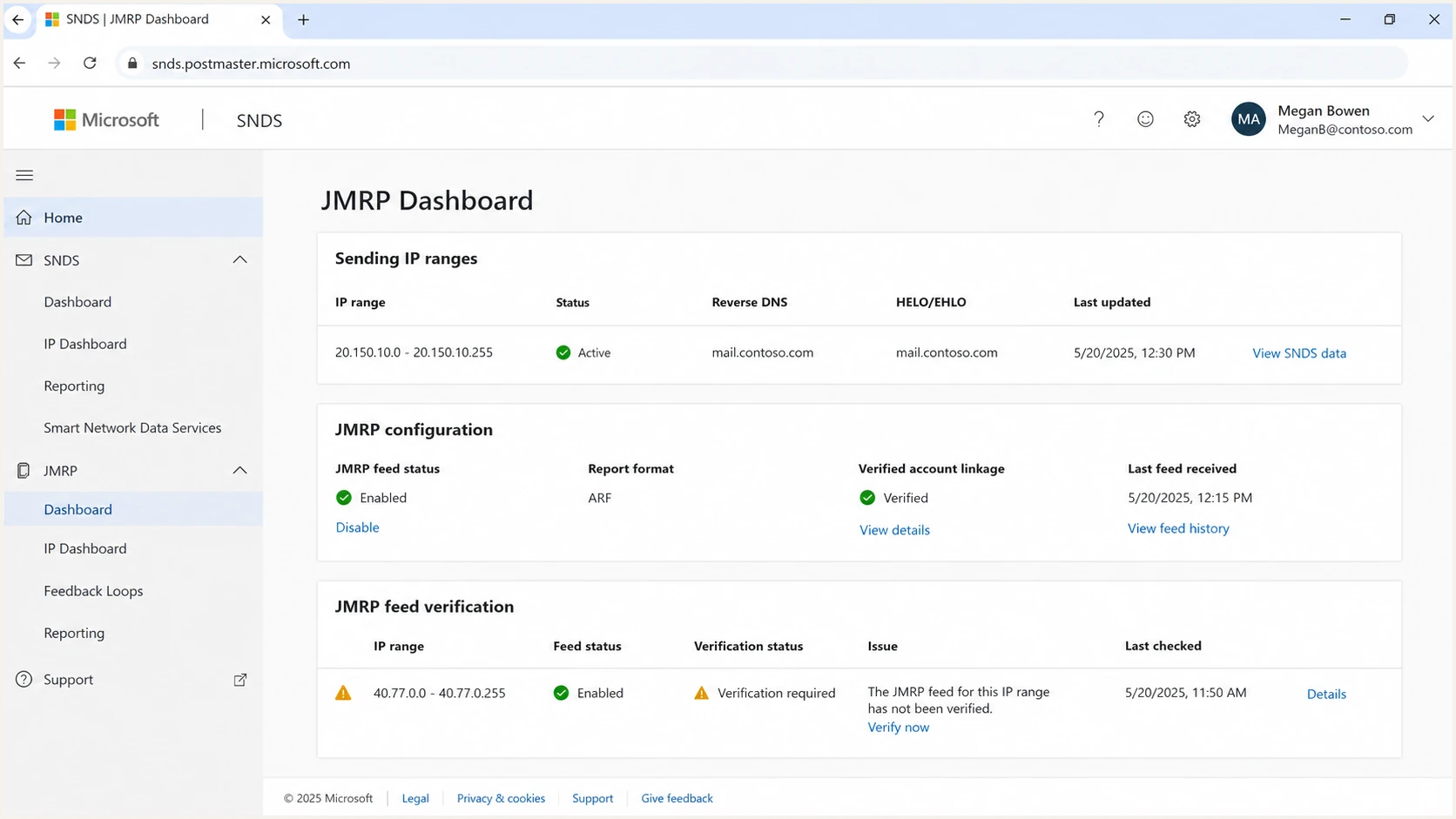Click the browser back arrow

pos(19,64)
